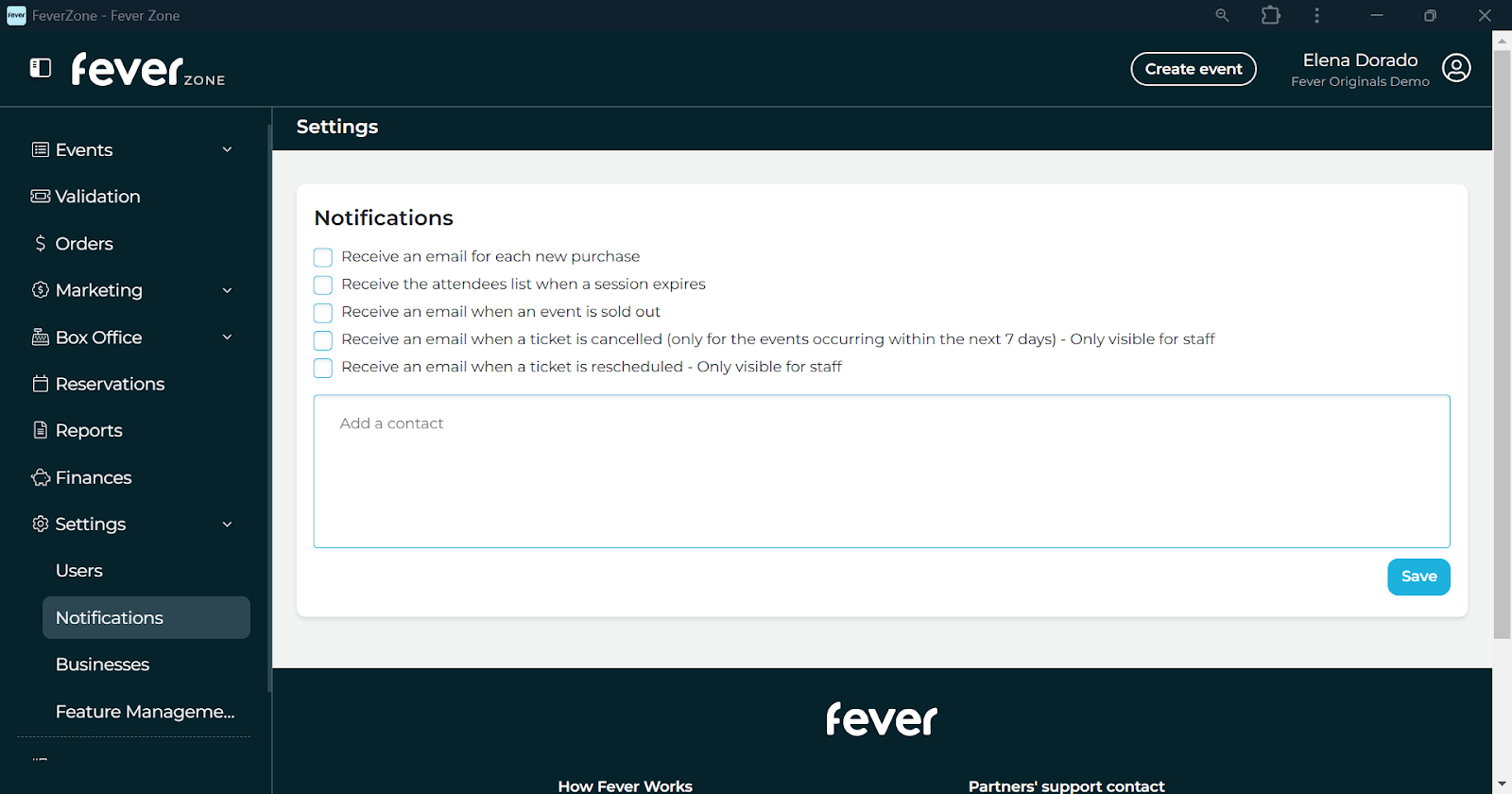The image size is (1512, 794).
Task: Check email when ticket is rescheduled
Action: point(323,368)
